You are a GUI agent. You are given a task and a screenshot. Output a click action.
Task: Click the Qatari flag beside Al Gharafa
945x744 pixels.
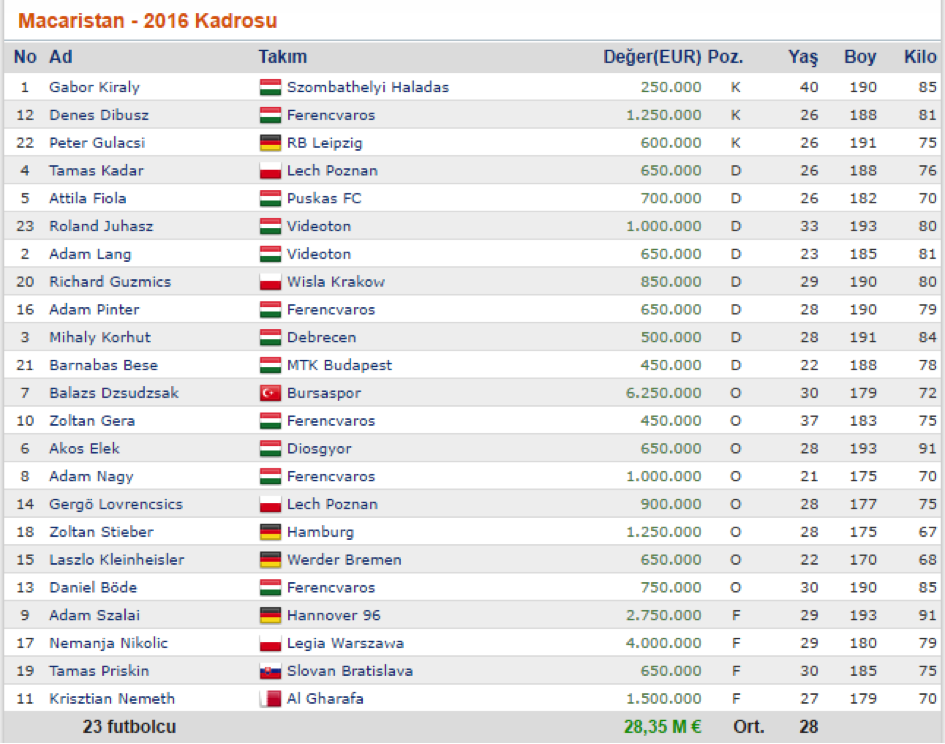click(x=270, y=698)
